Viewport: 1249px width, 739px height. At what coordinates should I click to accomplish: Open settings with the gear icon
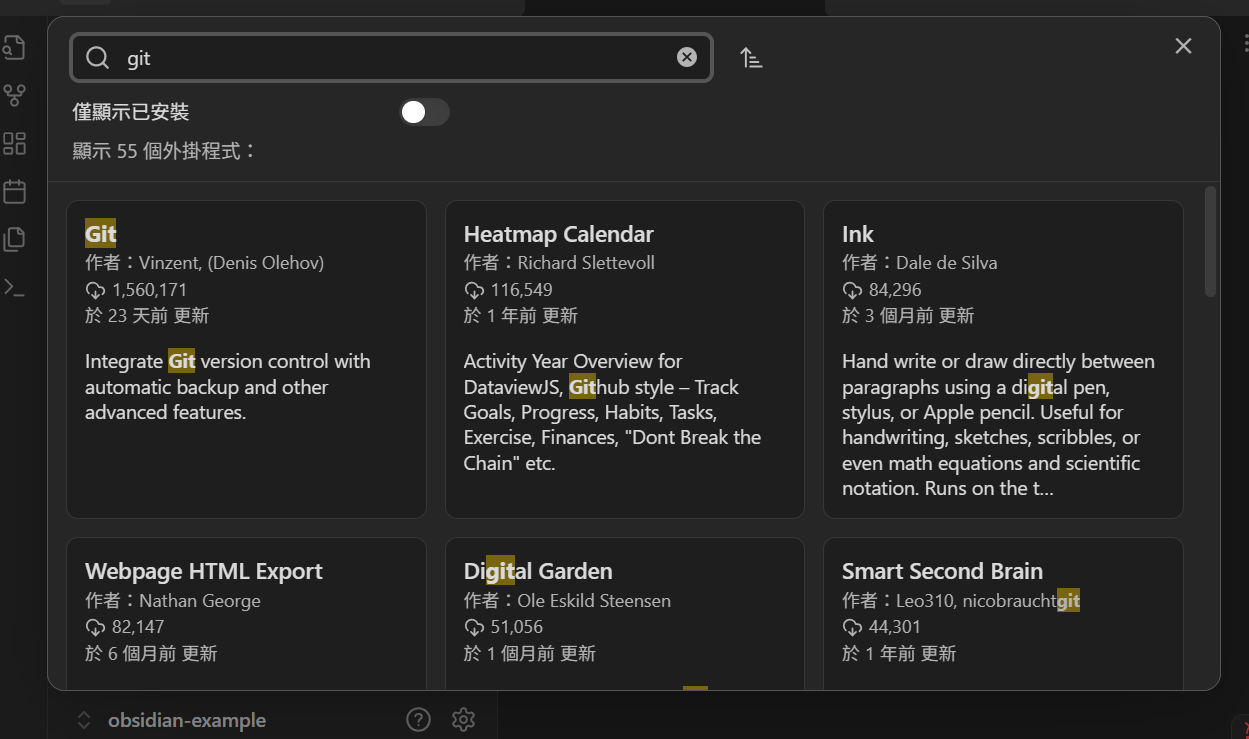(x=462, y=719)
